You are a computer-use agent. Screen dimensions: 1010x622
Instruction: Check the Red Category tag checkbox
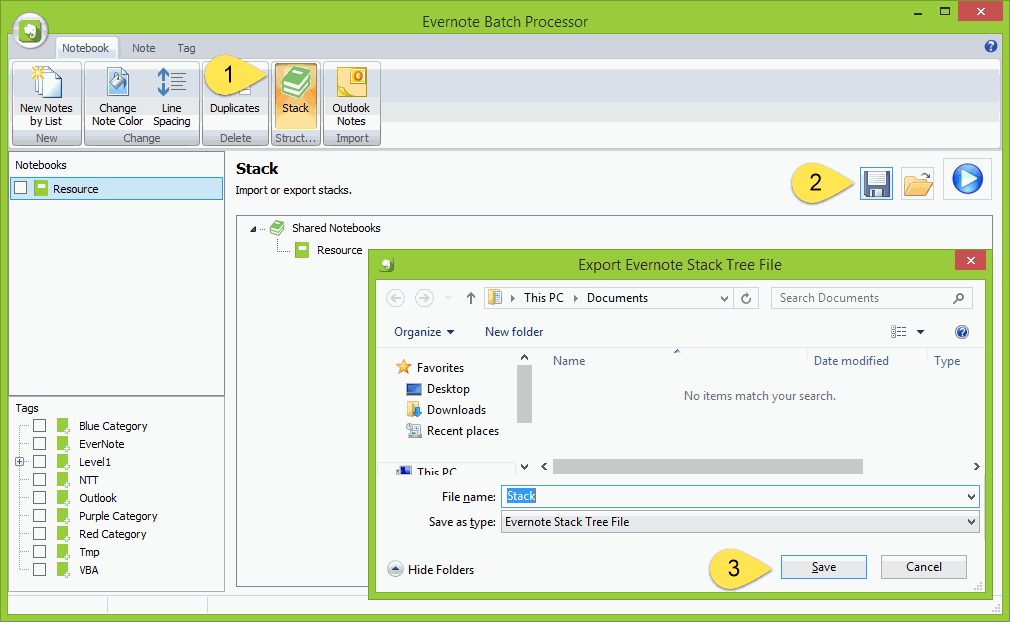[x=39, y=534]
